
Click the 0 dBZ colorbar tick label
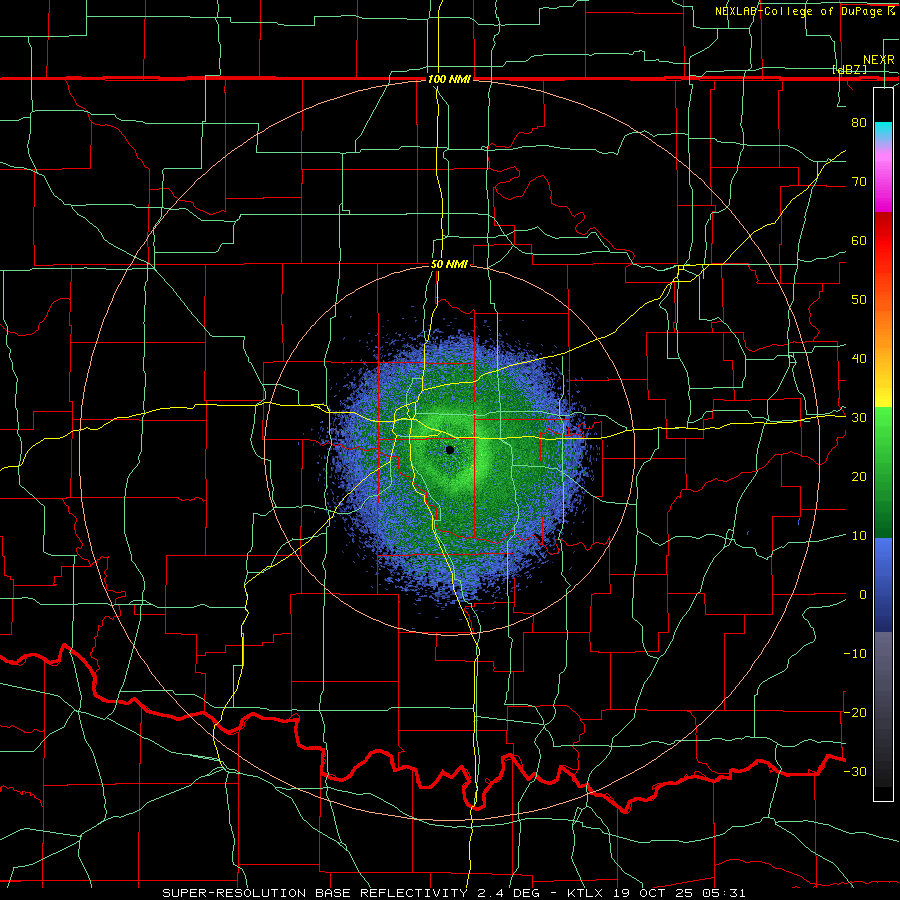[863, 595]
